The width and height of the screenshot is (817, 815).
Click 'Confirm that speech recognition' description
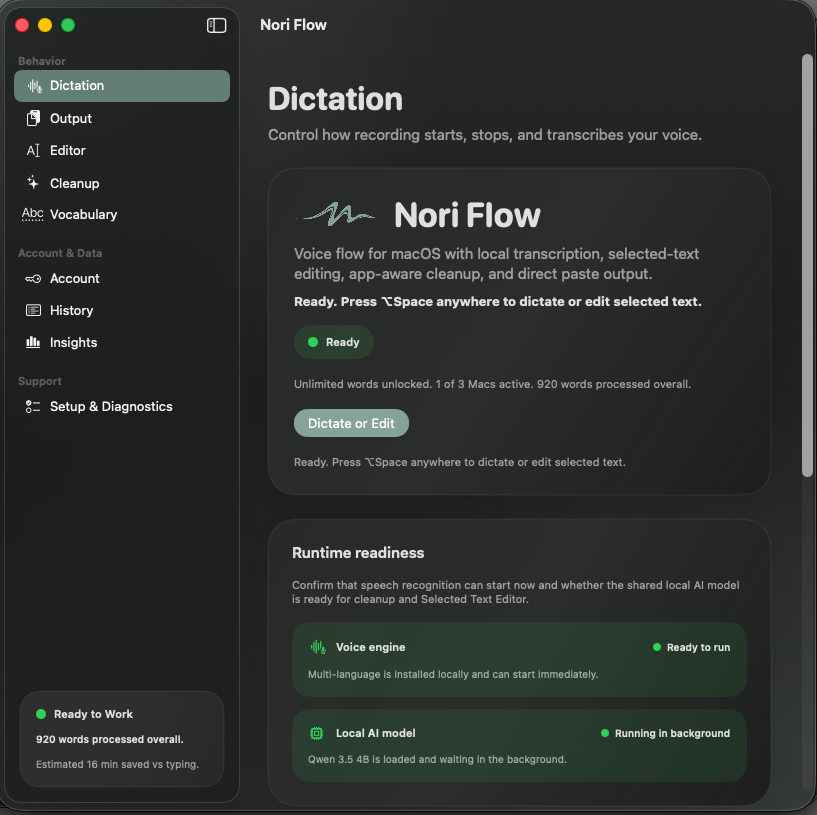coord(516,592)
